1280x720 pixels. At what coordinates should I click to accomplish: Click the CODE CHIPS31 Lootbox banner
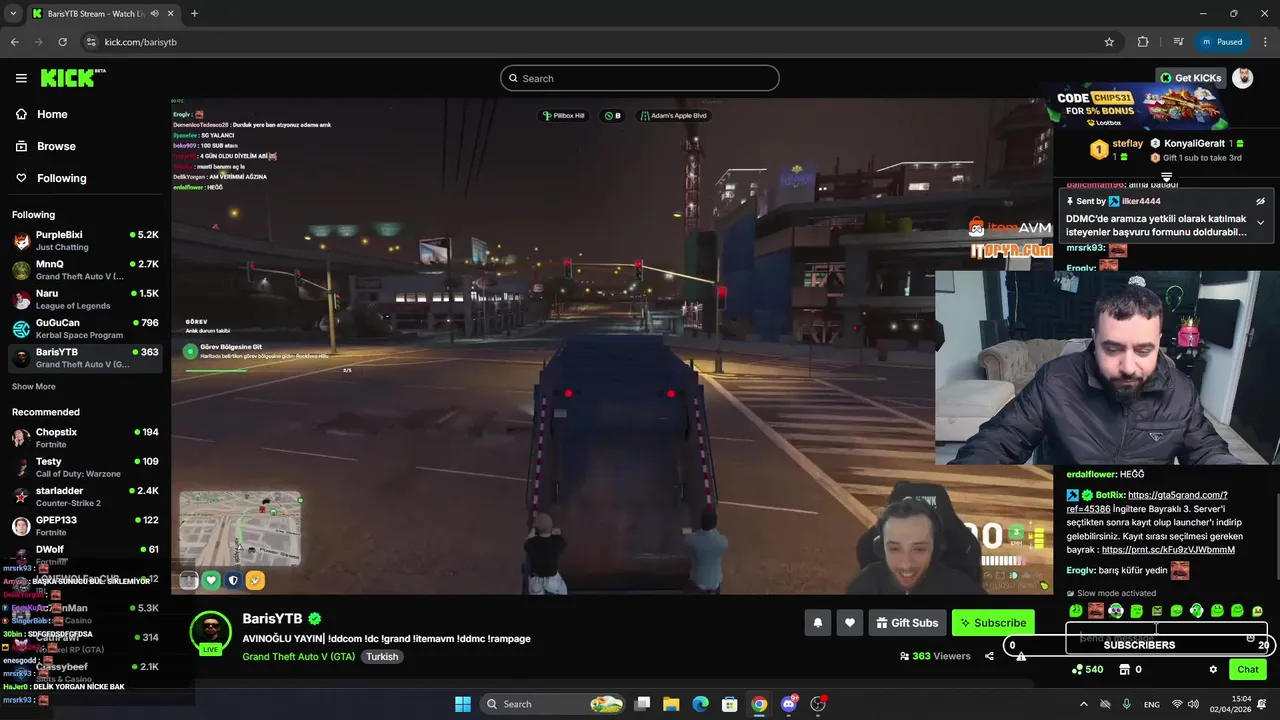pyautogui.click(x=1140, y=105)
